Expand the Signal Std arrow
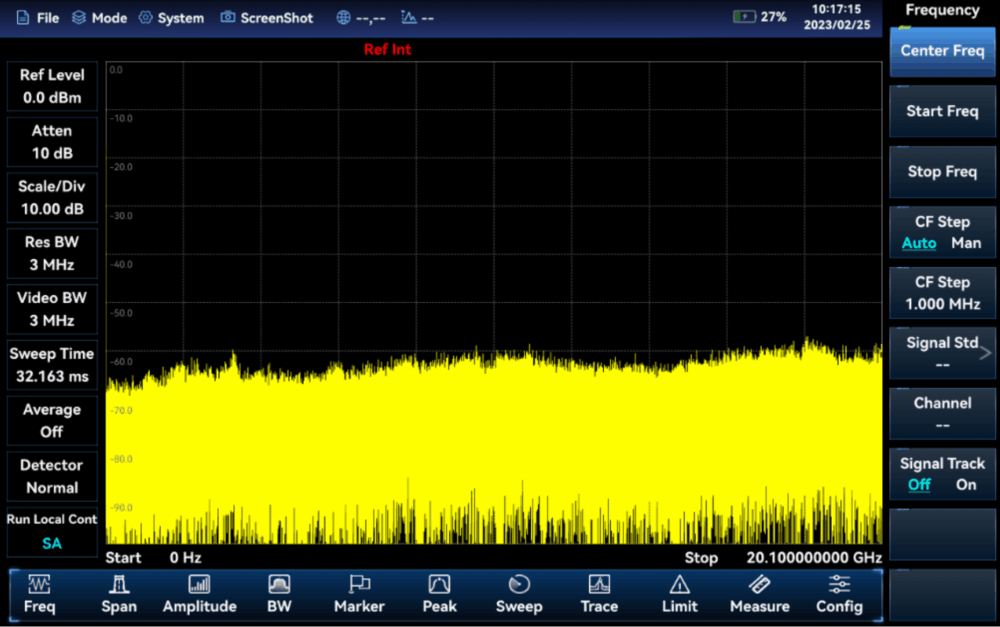Viewport: 1000px width, 627px height. [x=985, y=352]
